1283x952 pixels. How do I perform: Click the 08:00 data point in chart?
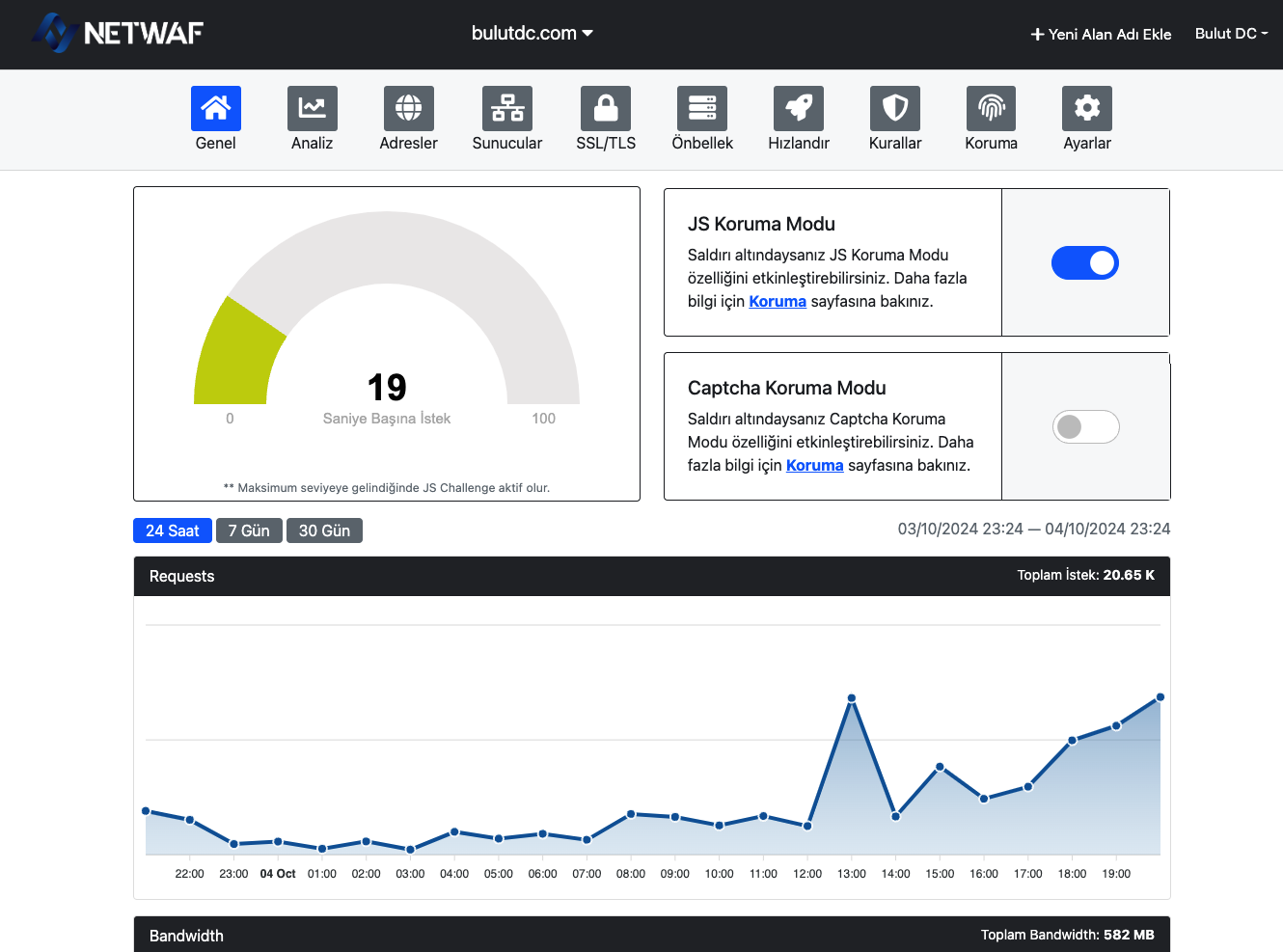click(631, 814)
